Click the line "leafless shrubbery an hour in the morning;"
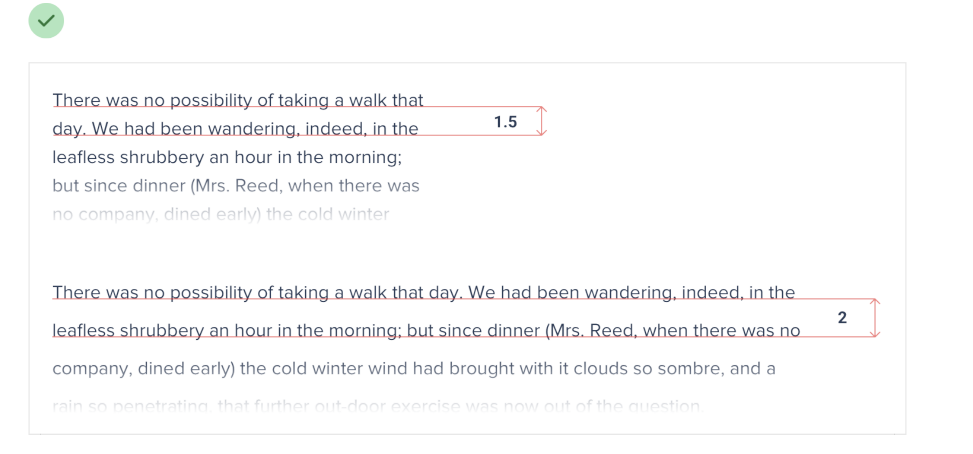This screenshot has width=973, height=454. point(227,158)
